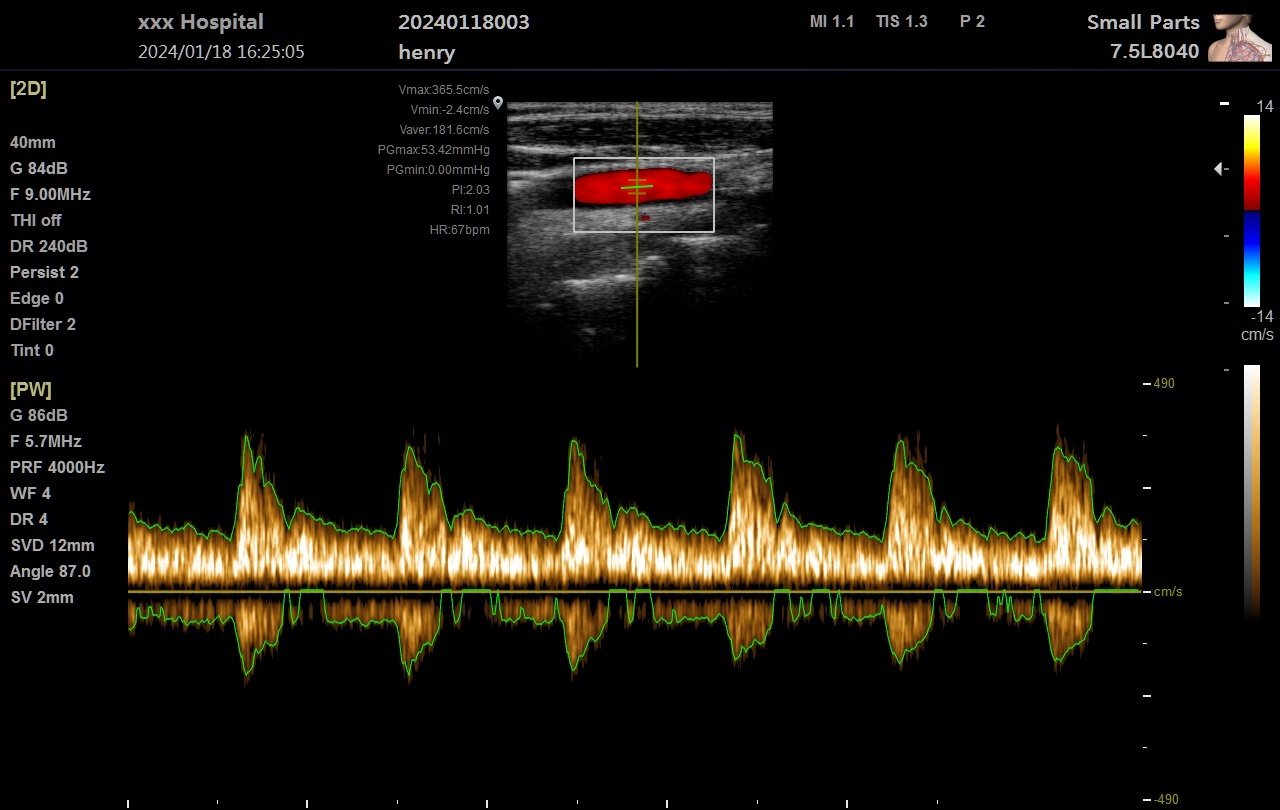The width and height of the screenshot is (1280, 810).
Task: Open the Small Parts preset label
Action: click(x=1142, y=23)
